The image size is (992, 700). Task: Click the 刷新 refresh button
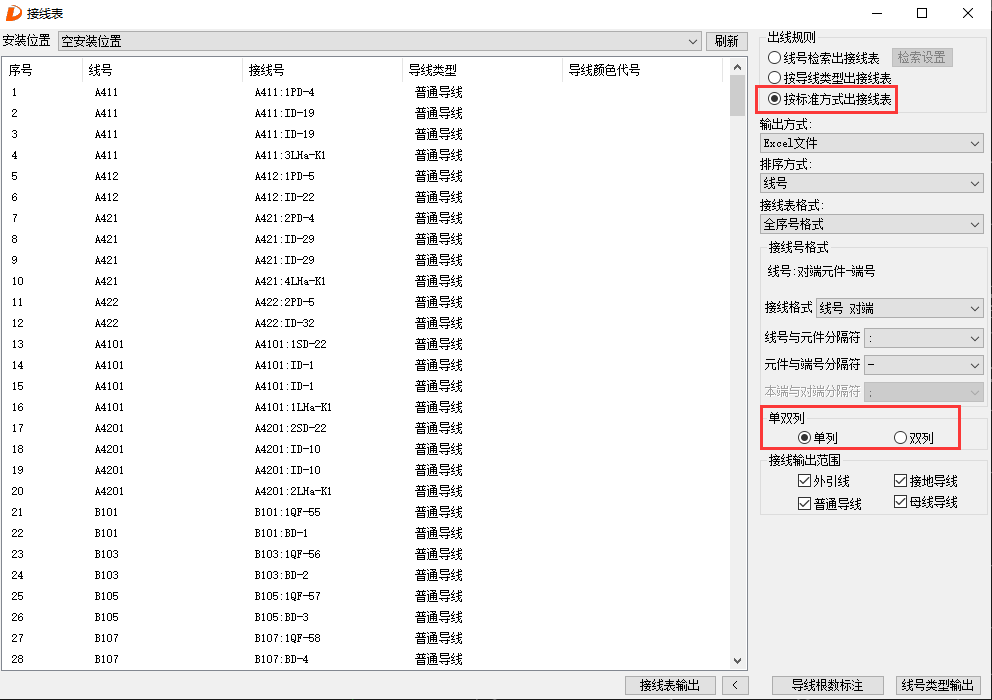click(726, 41)
